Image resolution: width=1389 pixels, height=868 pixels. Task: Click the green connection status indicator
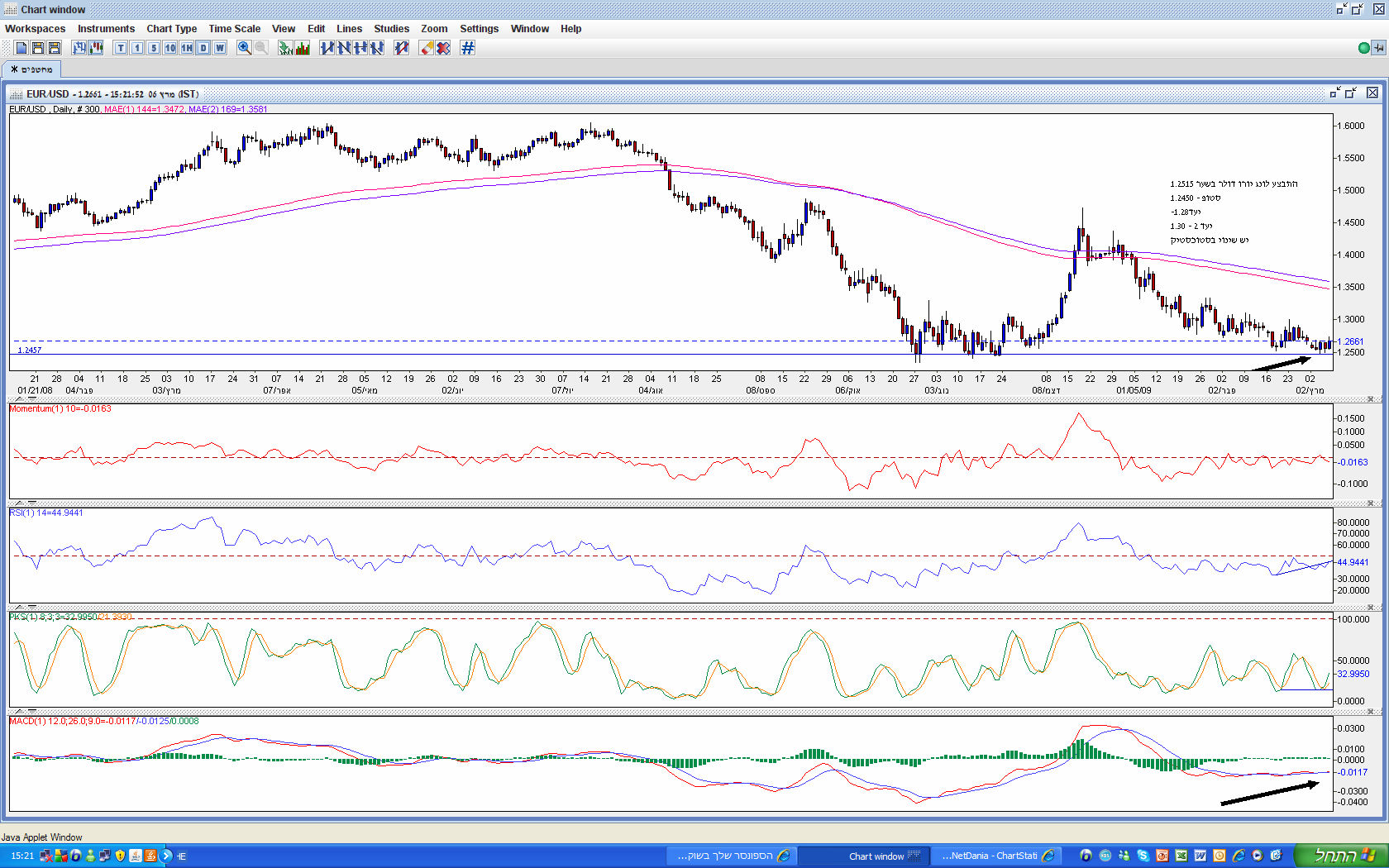[x=1364, y=48]
